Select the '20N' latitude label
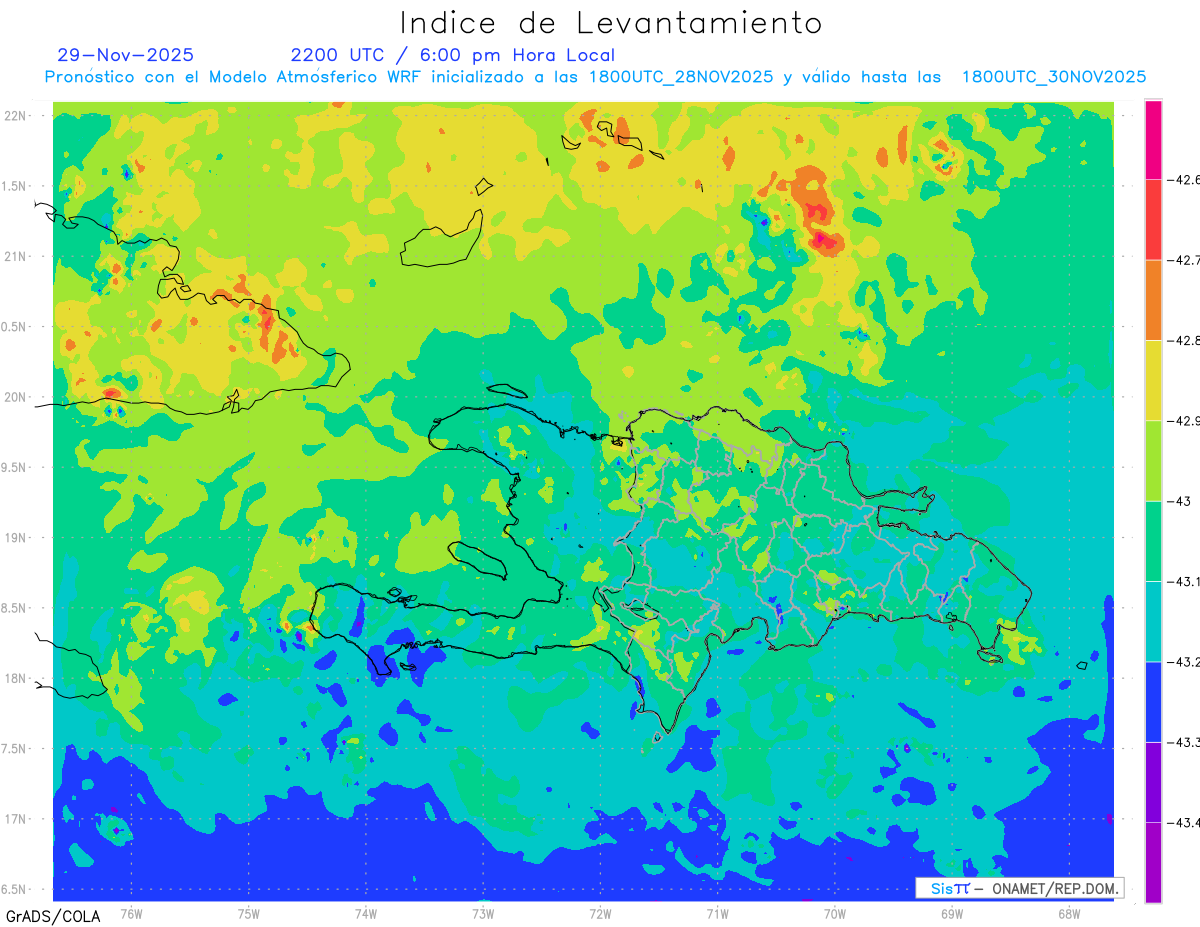Viewport: 1200px width, 927px height. coord(16,397)
